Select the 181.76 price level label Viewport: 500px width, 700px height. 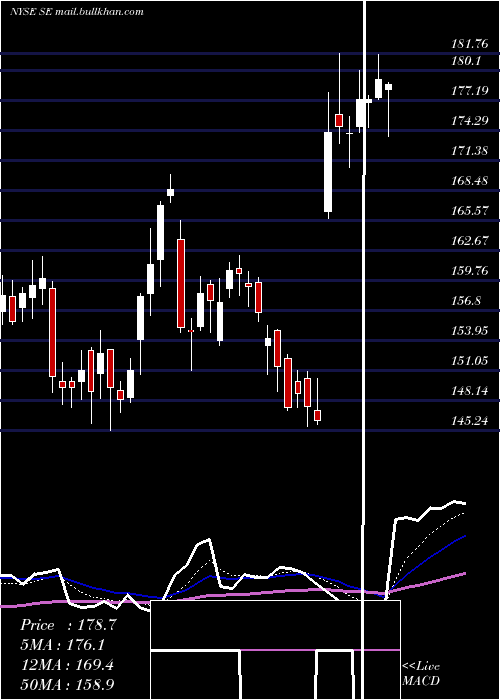point(469,44)
